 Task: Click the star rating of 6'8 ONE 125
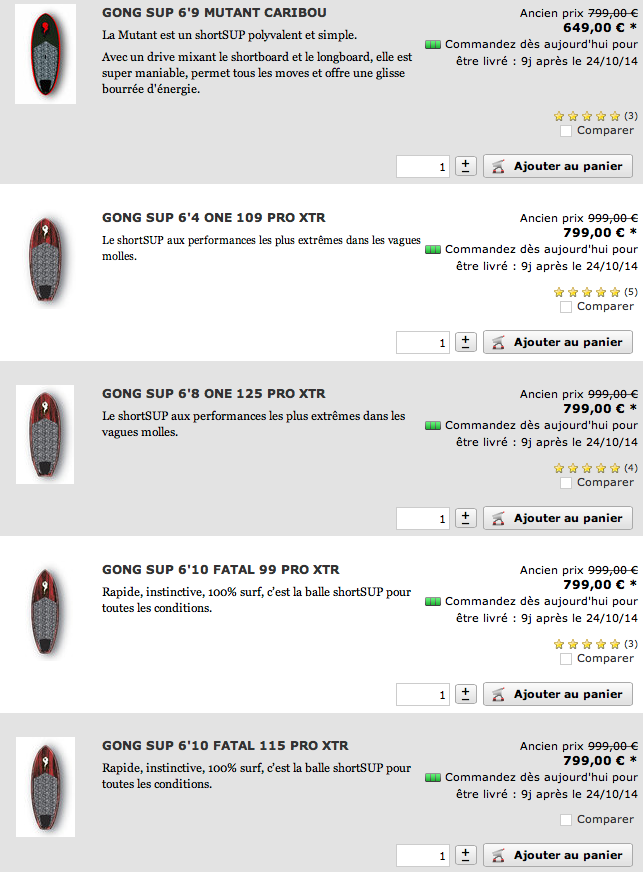[x=587, y=468]
